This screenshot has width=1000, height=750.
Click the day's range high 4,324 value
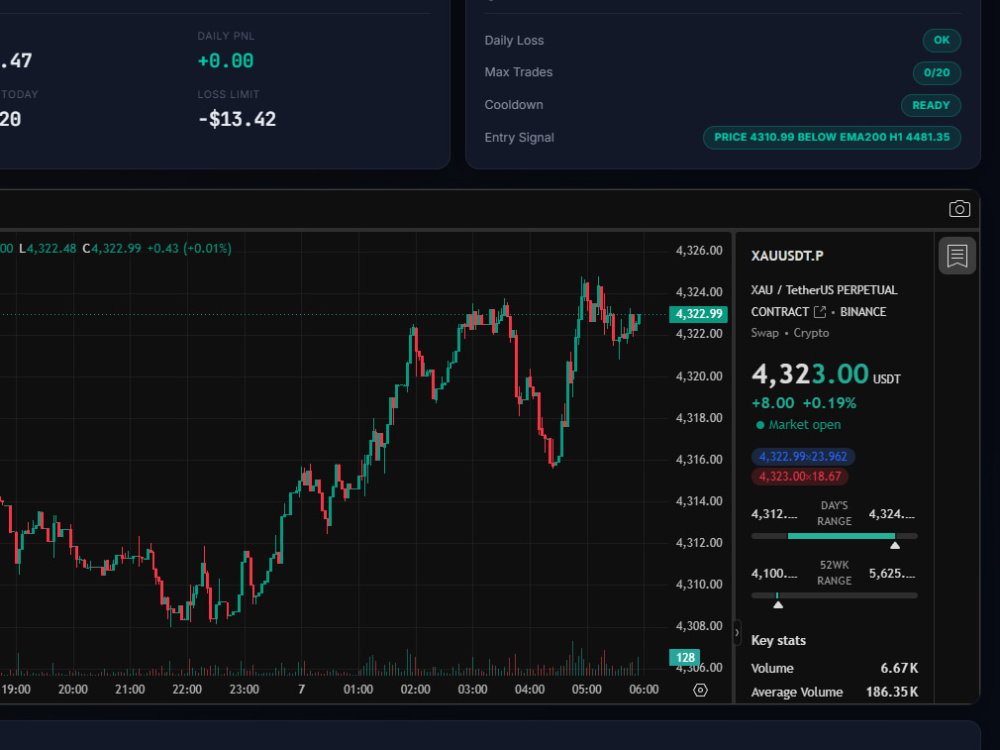coord(892,514)
